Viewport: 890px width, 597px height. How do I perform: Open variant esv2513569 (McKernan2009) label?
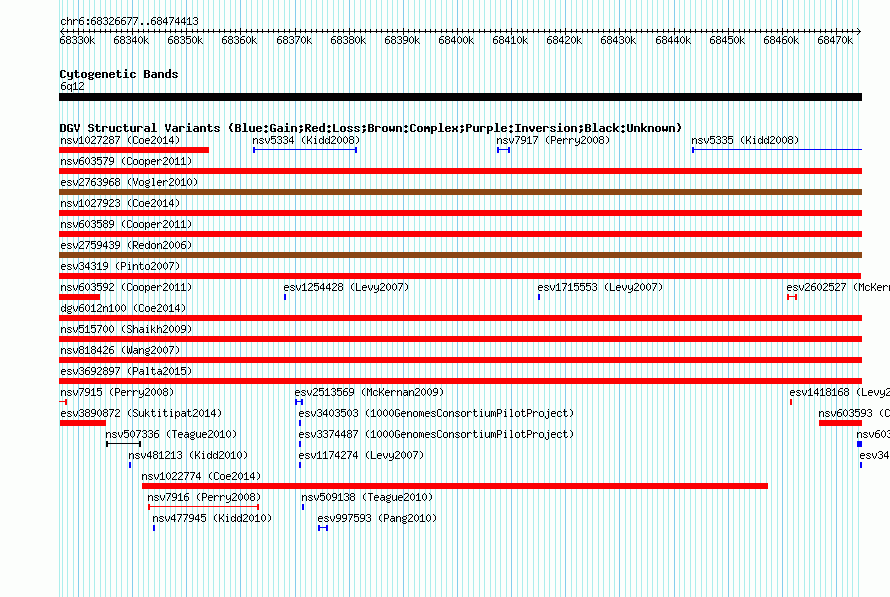point(369,392)
